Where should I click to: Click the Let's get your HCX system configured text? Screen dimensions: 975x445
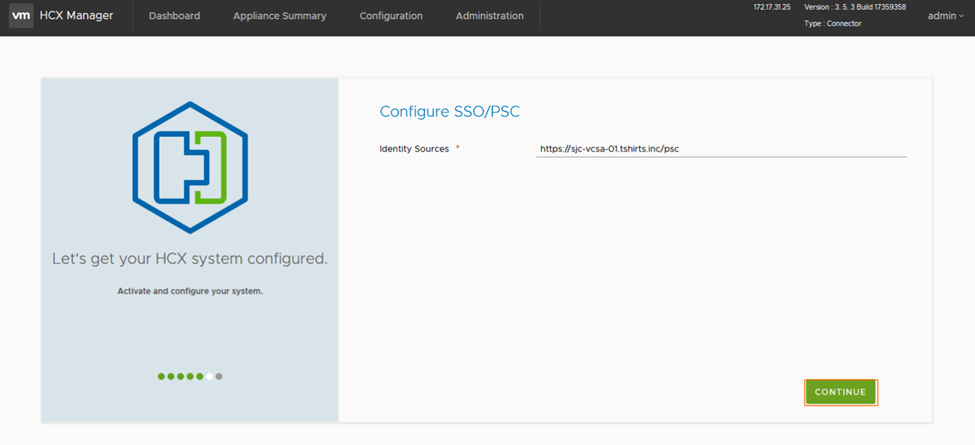click(x=190, y=259)
